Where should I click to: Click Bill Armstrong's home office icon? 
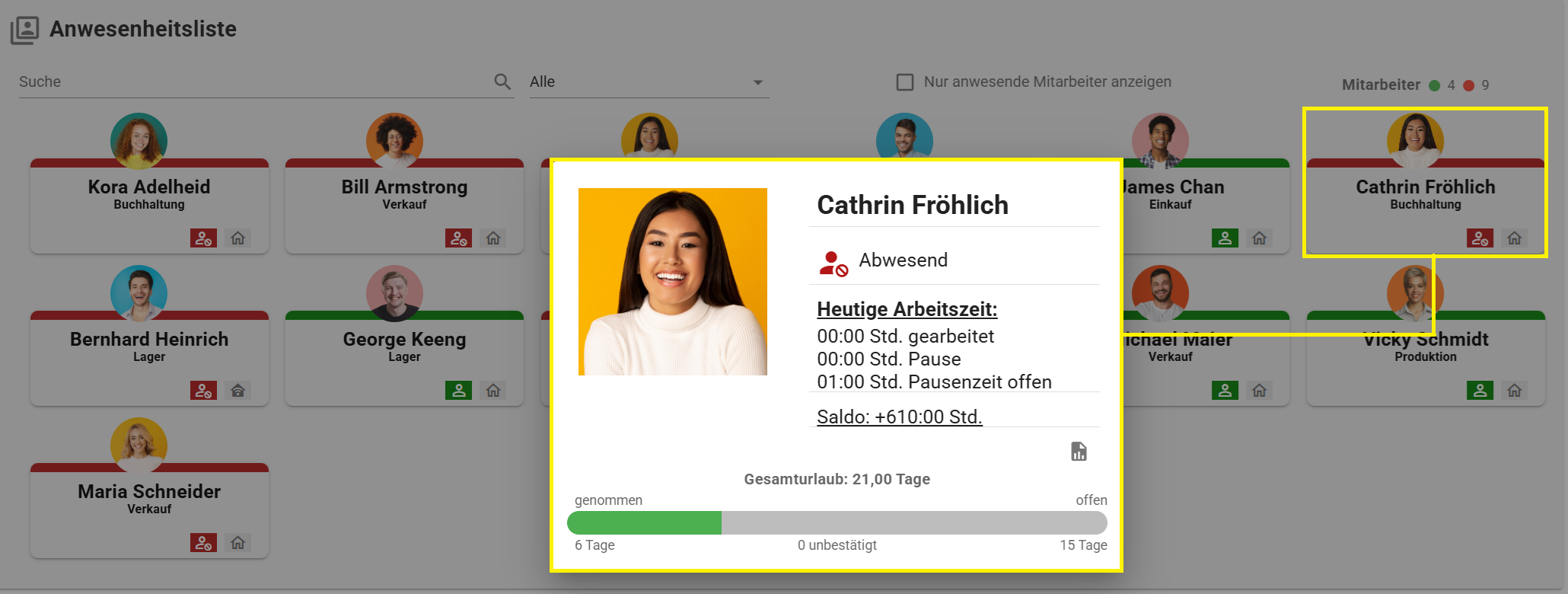click(493, 238)
